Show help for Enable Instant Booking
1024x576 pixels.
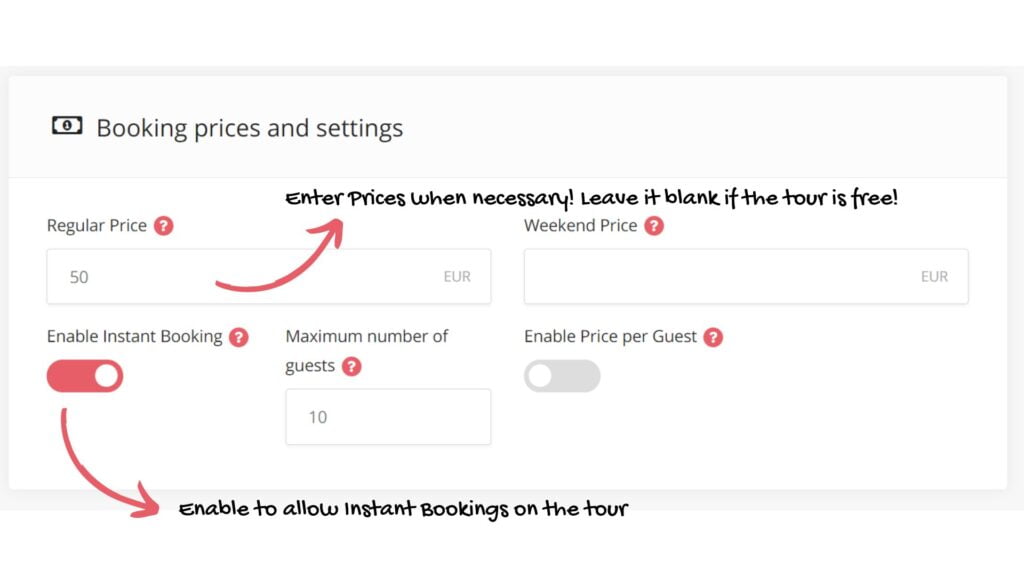pyautogui.click(x=239, y=337)
